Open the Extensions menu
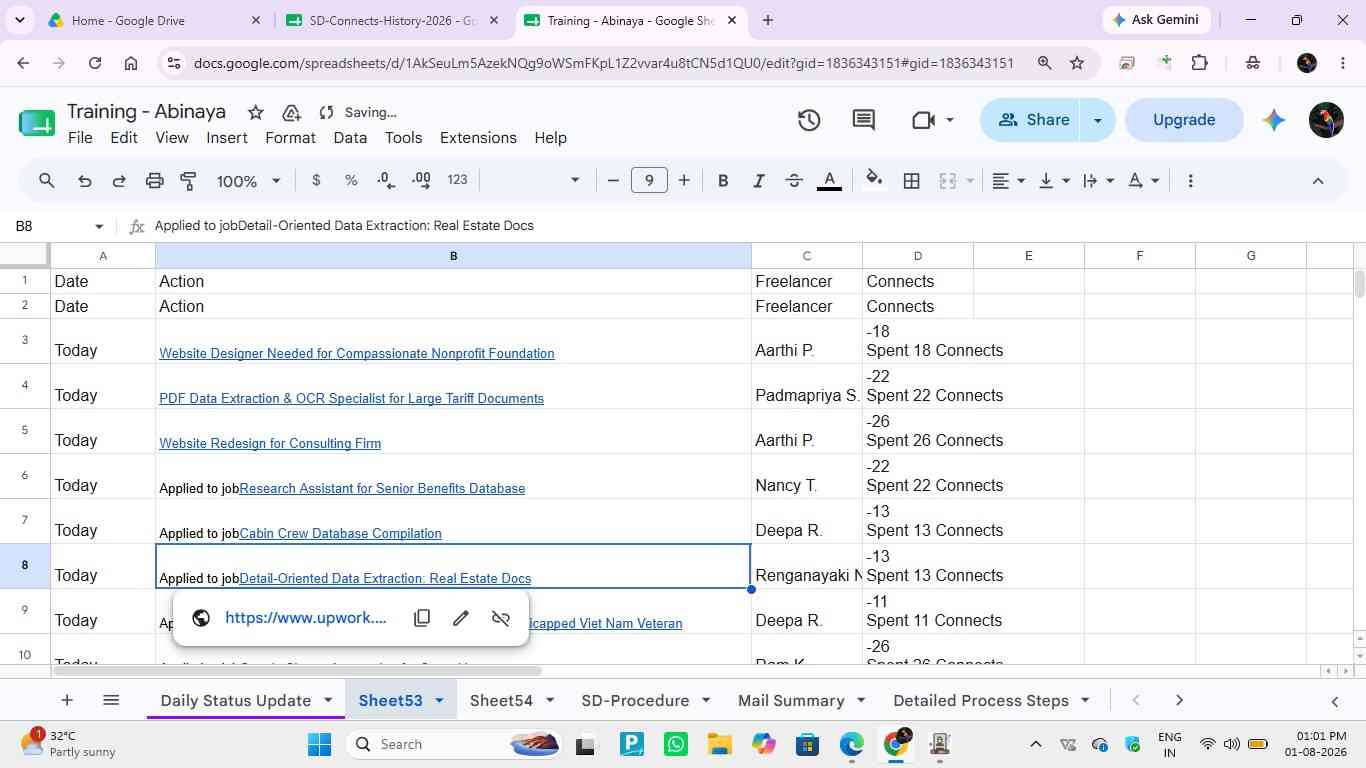The image size is (1366, 768). tap(478, 138)
